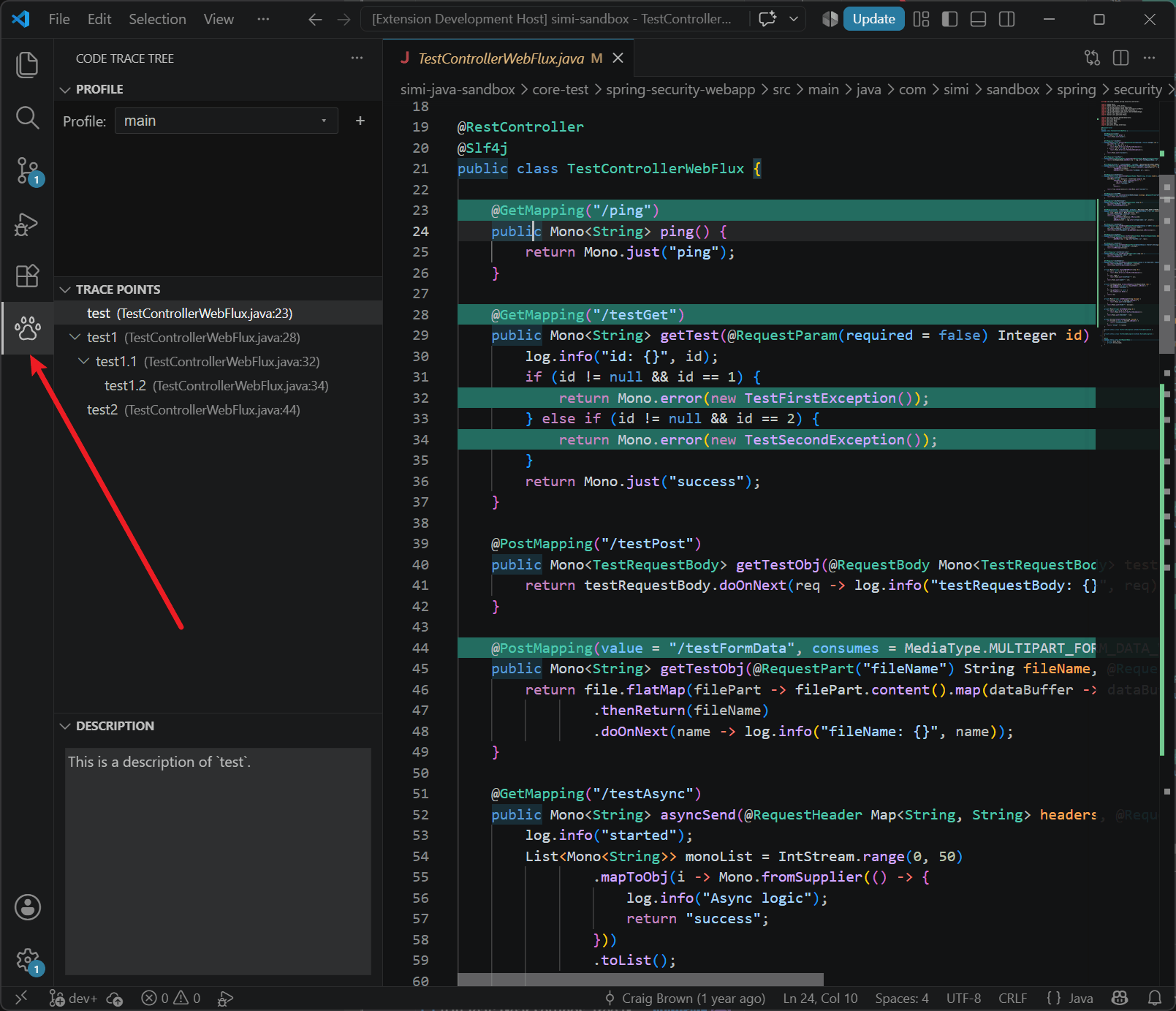Screen dimensions: 1176x1011
Task: Click the VS Code logo icon
Action: (20, 19)
